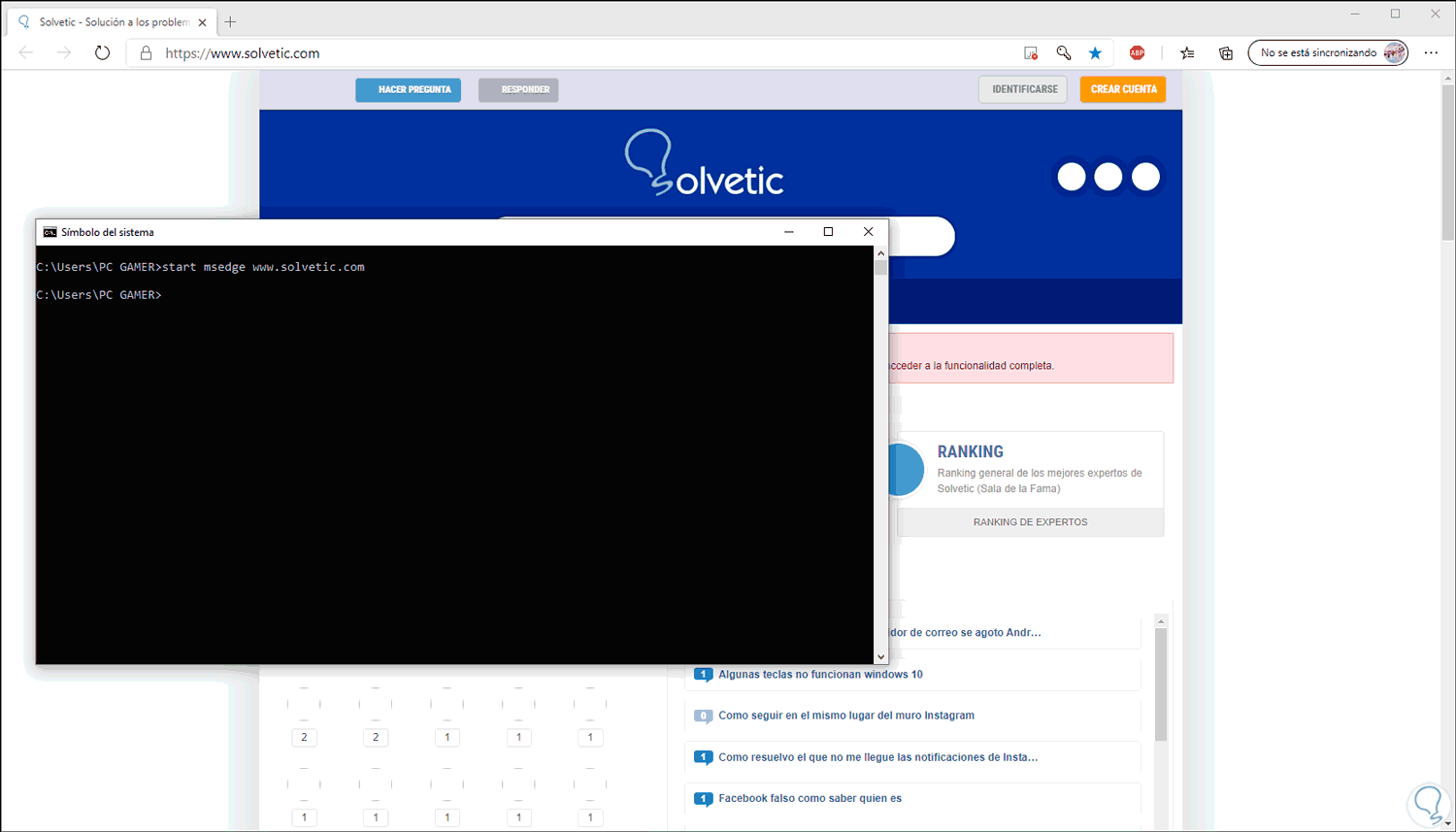The width and height of the screenshot is (1456, 832).
Task: Open the 'notificaciones de Insta…' question
Action: [877, 757]
